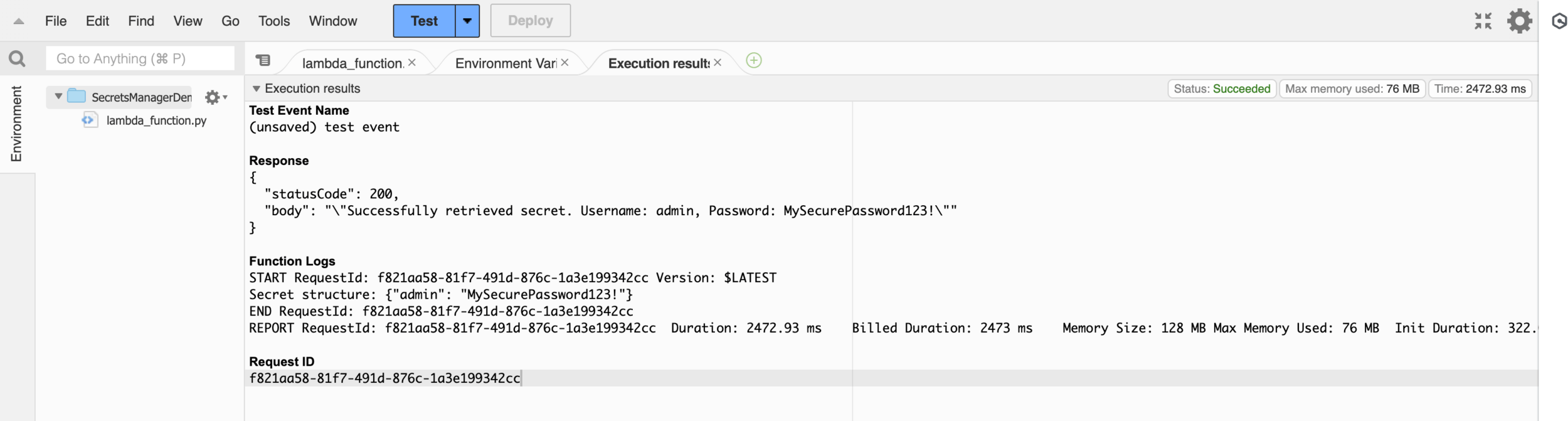
Task: Close the Execution results tab
Action: [718, 63]
